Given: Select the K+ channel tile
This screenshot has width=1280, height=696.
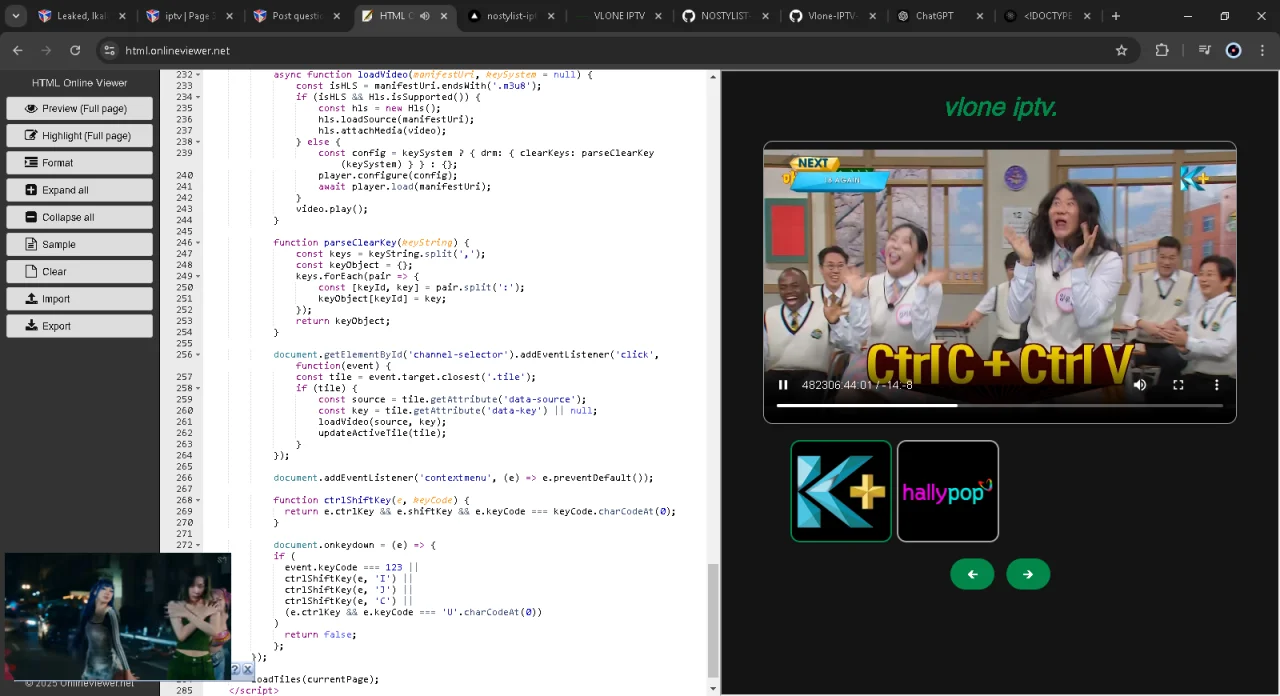Looking at the screenshot, I should pyautogui.click(x=841, y=491).
